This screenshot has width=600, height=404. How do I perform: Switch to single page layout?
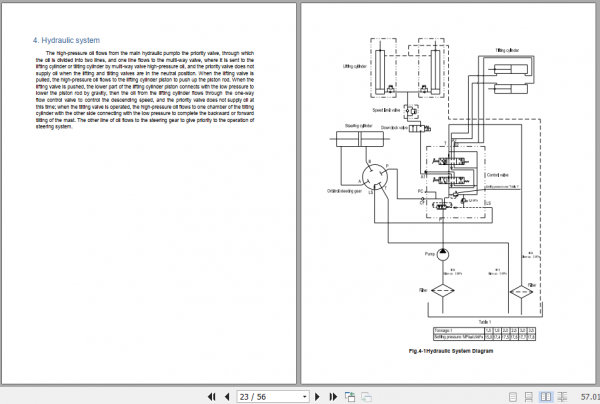pyautogui.click(x=513, y=397)
